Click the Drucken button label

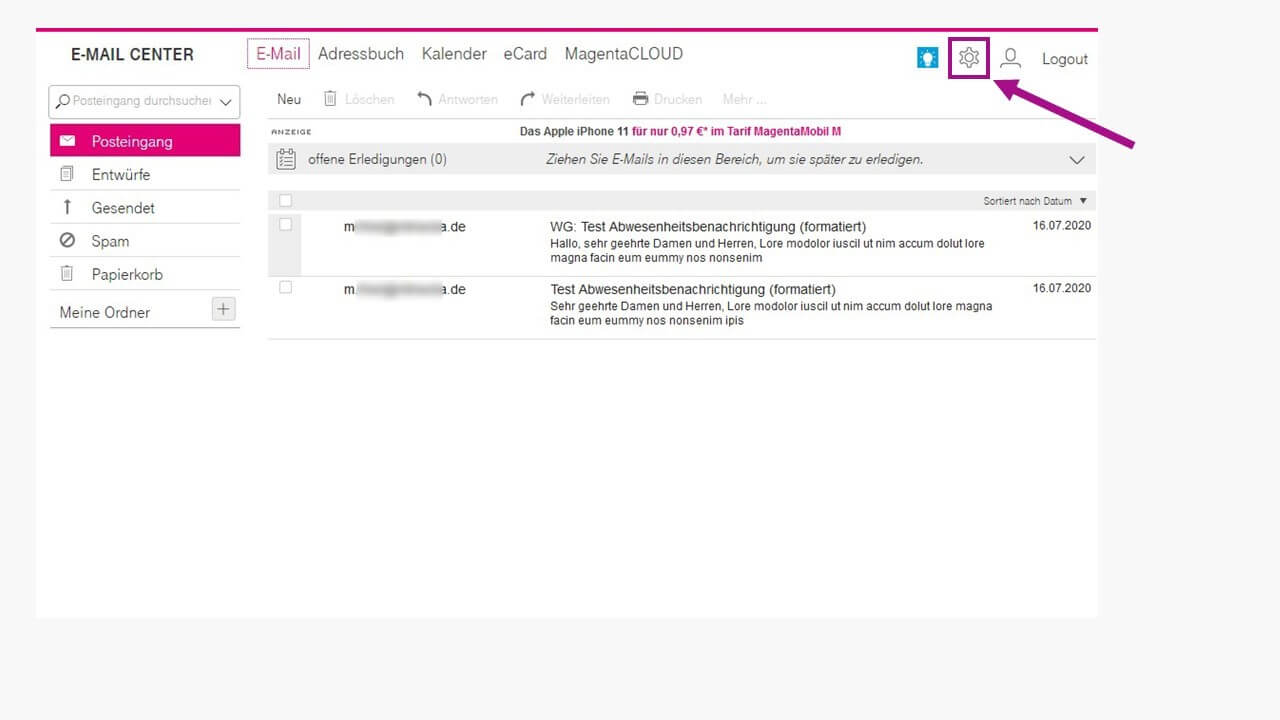click(x=678, y=99)
